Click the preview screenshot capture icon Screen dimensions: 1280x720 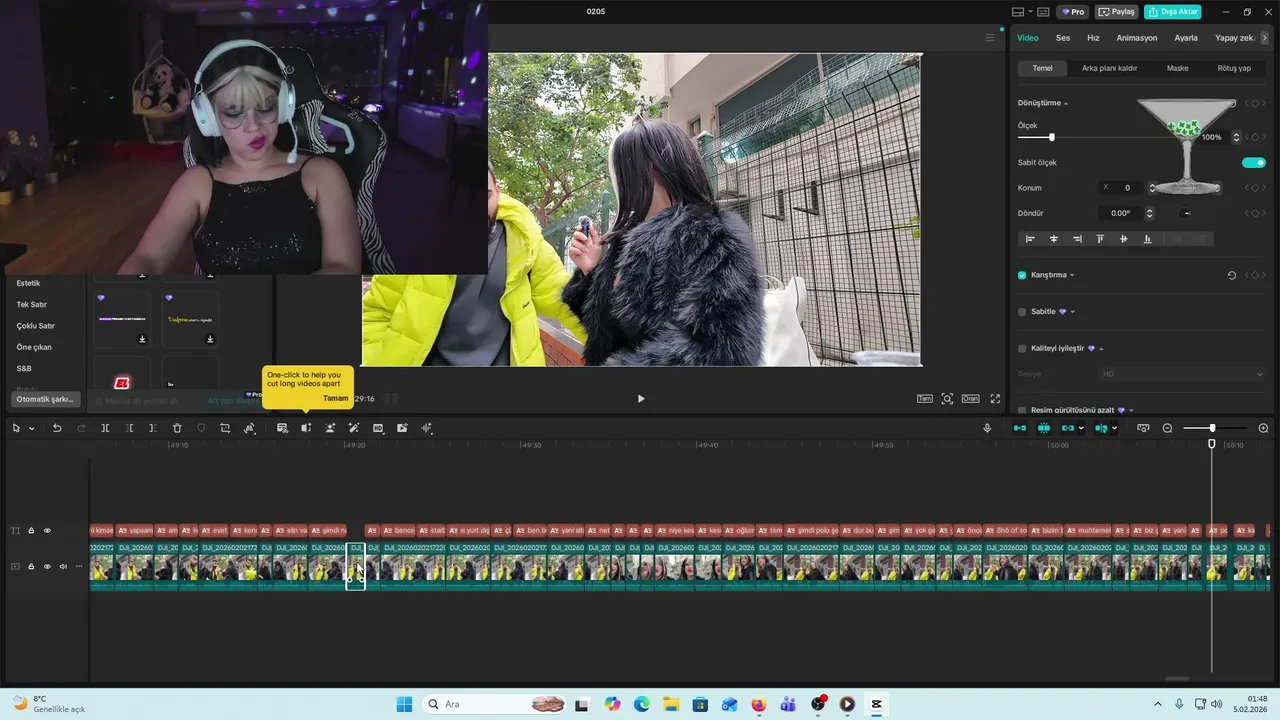(947, 399)
